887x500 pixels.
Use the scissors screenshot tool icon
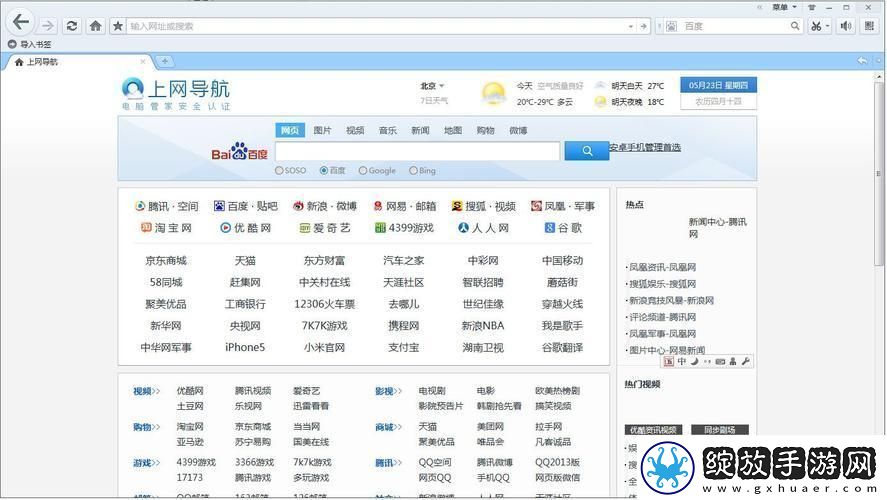pos(815,26)
